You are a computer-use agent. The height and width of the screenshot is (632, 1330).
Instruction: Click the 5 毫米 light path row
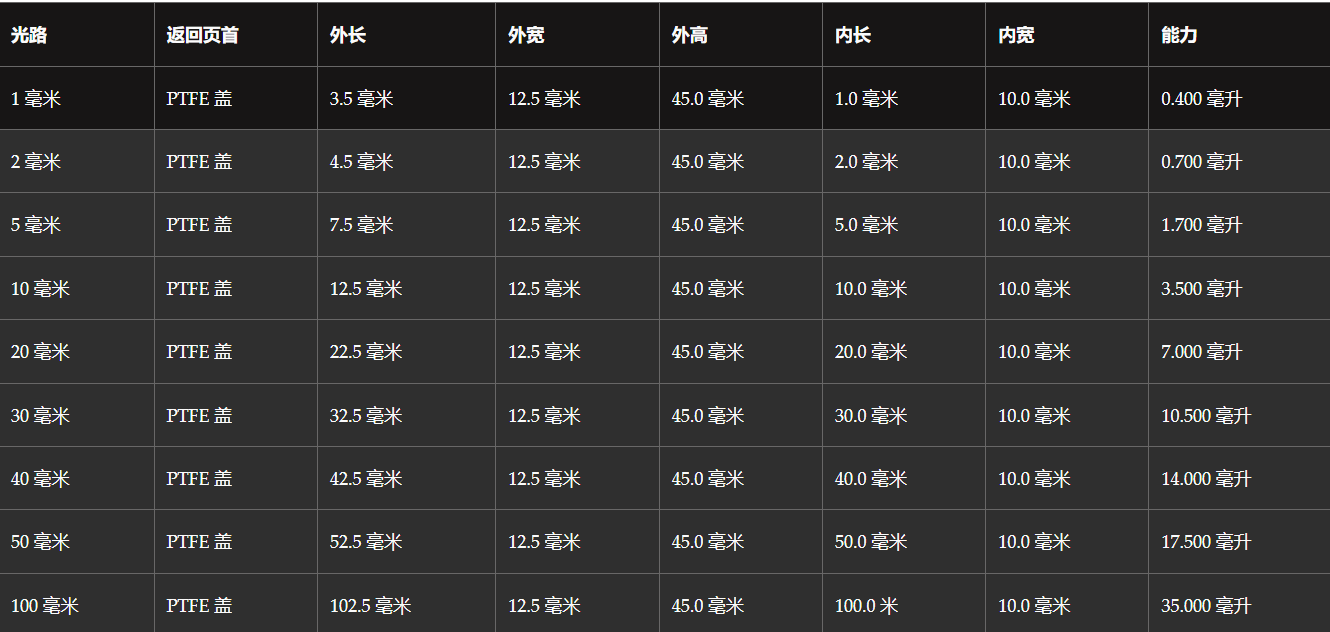point(665,225)
